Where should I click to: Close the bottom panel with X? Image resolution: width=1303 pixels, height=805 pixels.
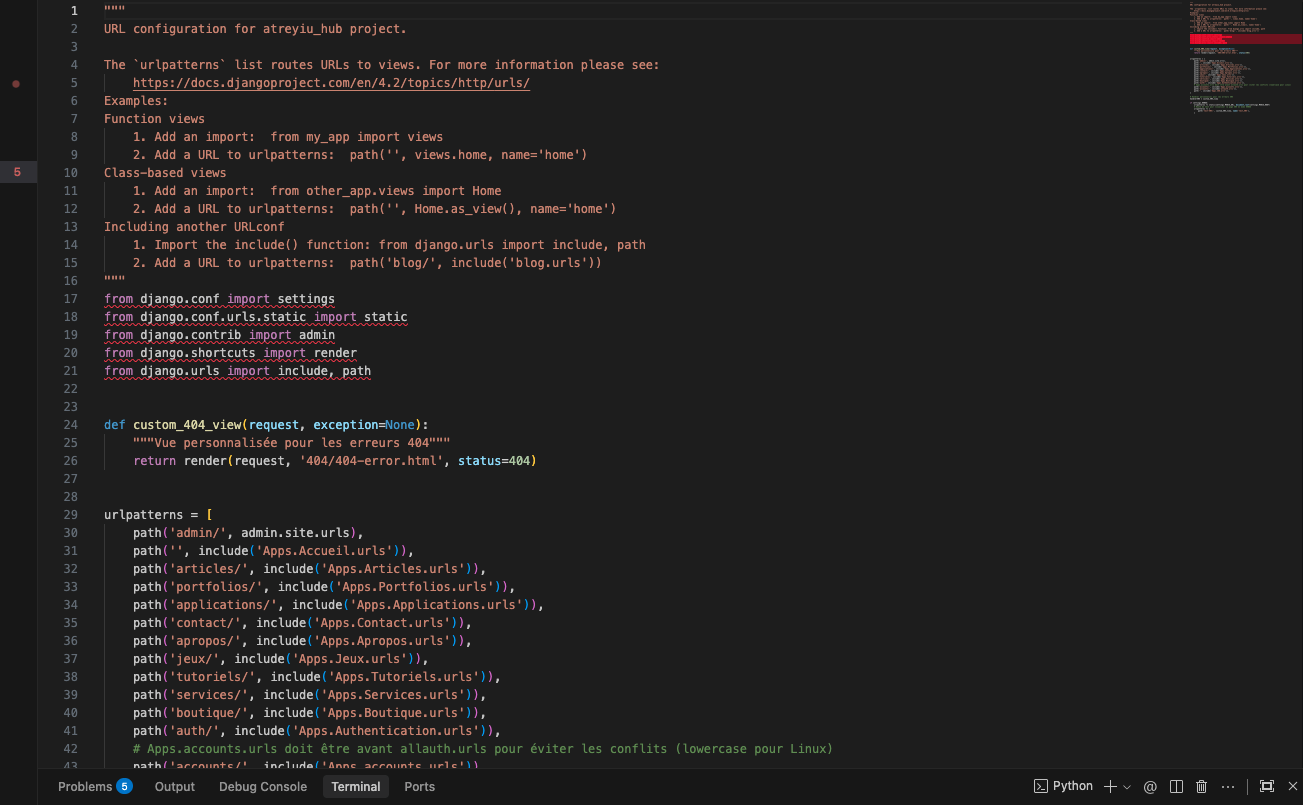pyautogui.click(x=1291, y=787)
